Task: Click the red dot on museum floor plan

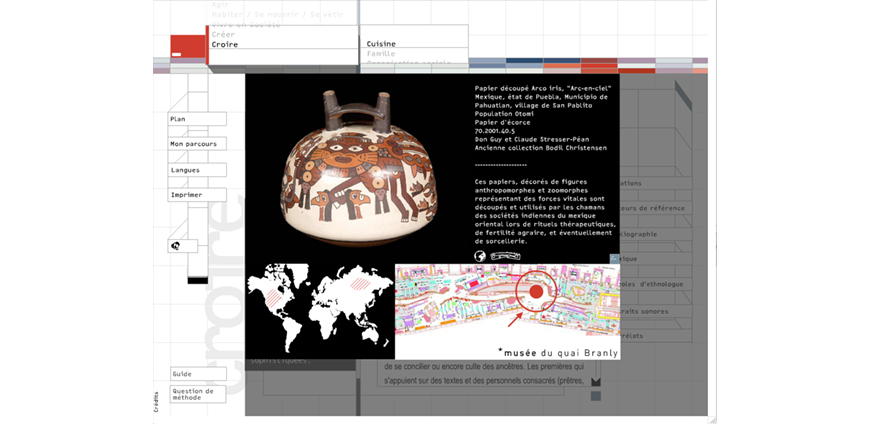Action: click(x=536, y=292)
